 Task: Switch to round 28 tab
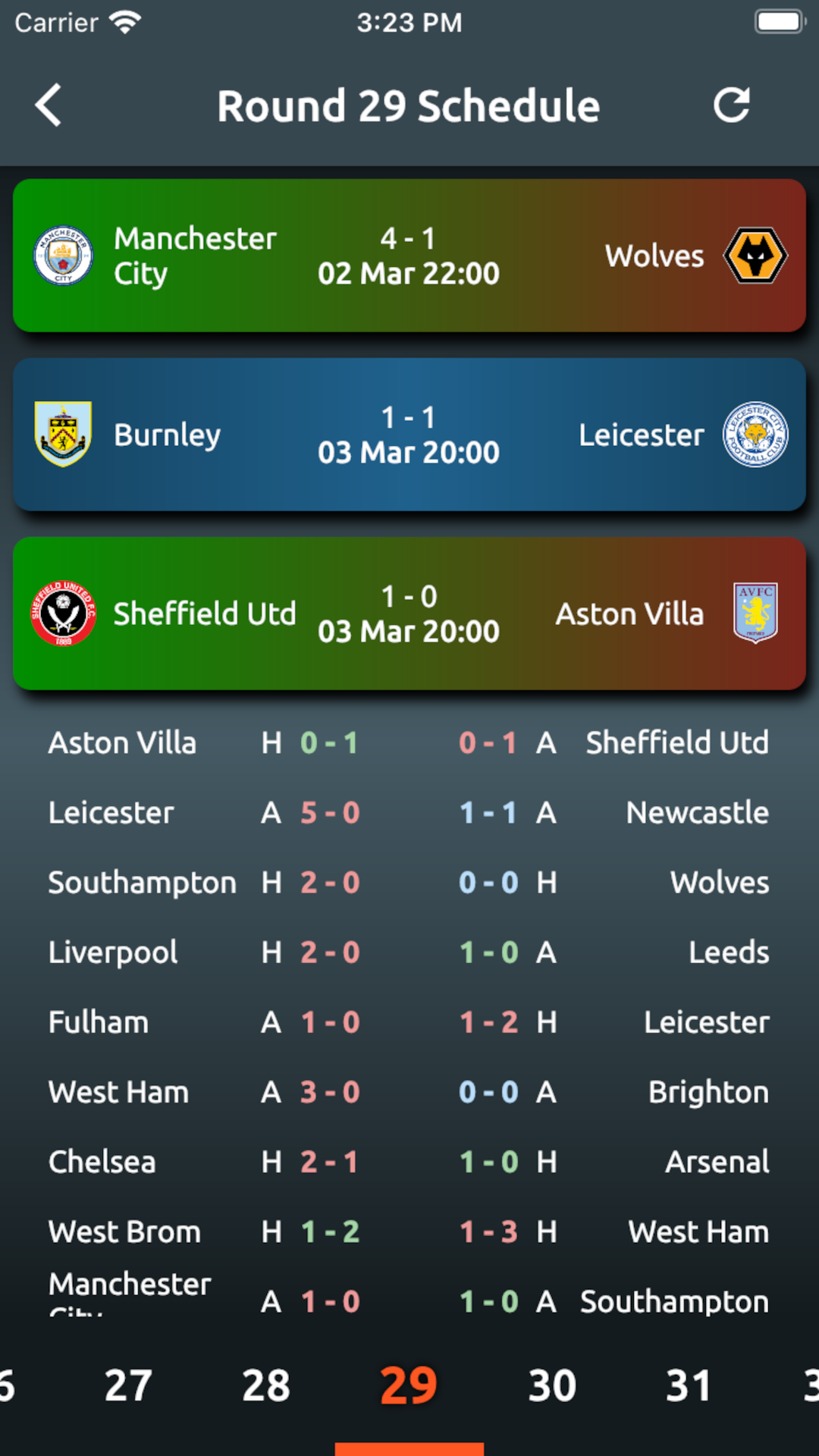(x=266, y=1385)
